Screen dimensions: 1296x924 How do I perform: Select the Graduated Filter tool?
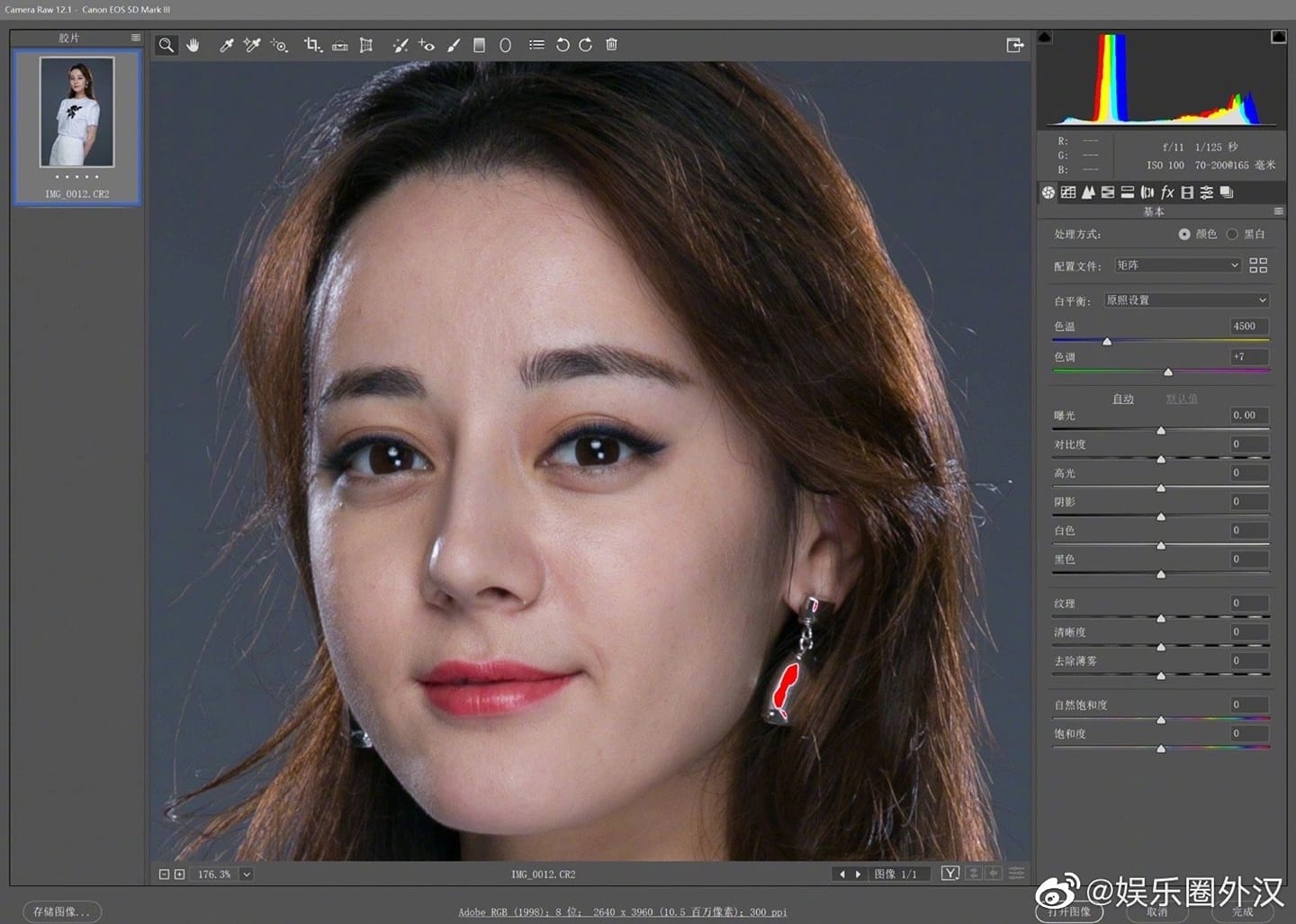[x=480, y=45]
